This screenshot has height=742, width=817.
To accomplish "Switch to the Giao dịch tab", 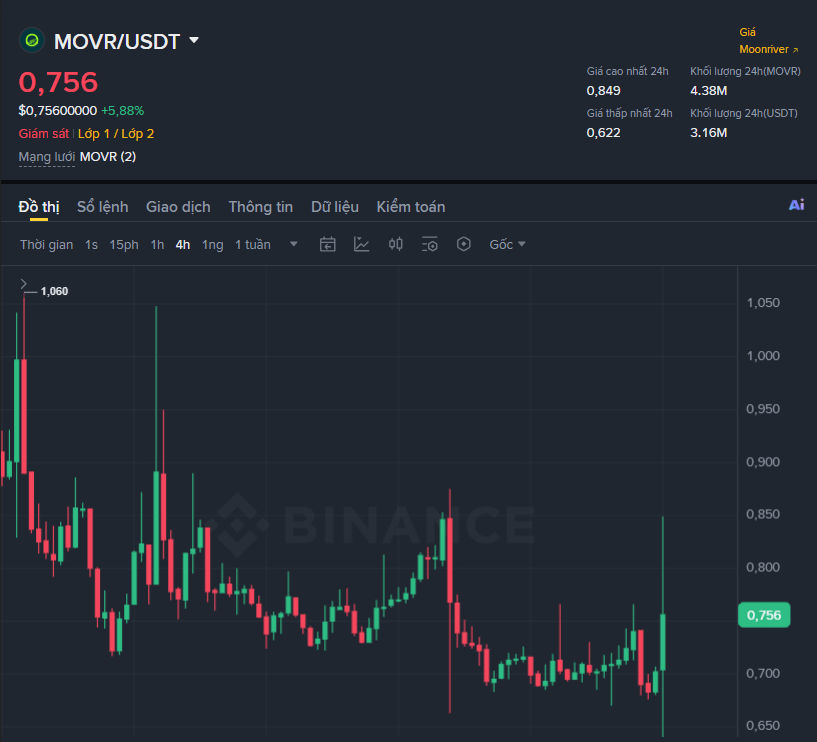I will [x=178, y=207].
